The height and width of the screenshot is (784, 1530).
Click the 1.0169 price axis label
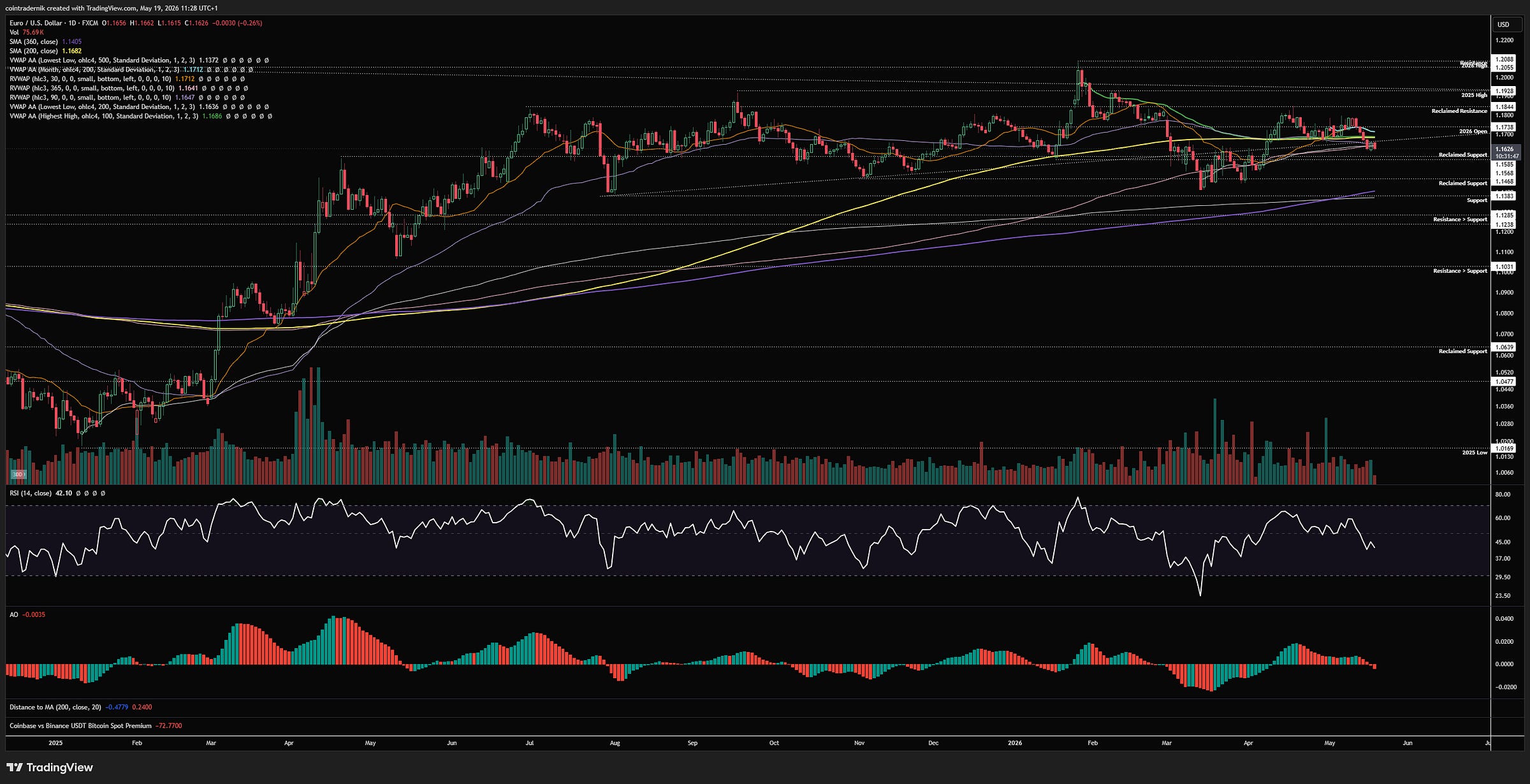1504,448
